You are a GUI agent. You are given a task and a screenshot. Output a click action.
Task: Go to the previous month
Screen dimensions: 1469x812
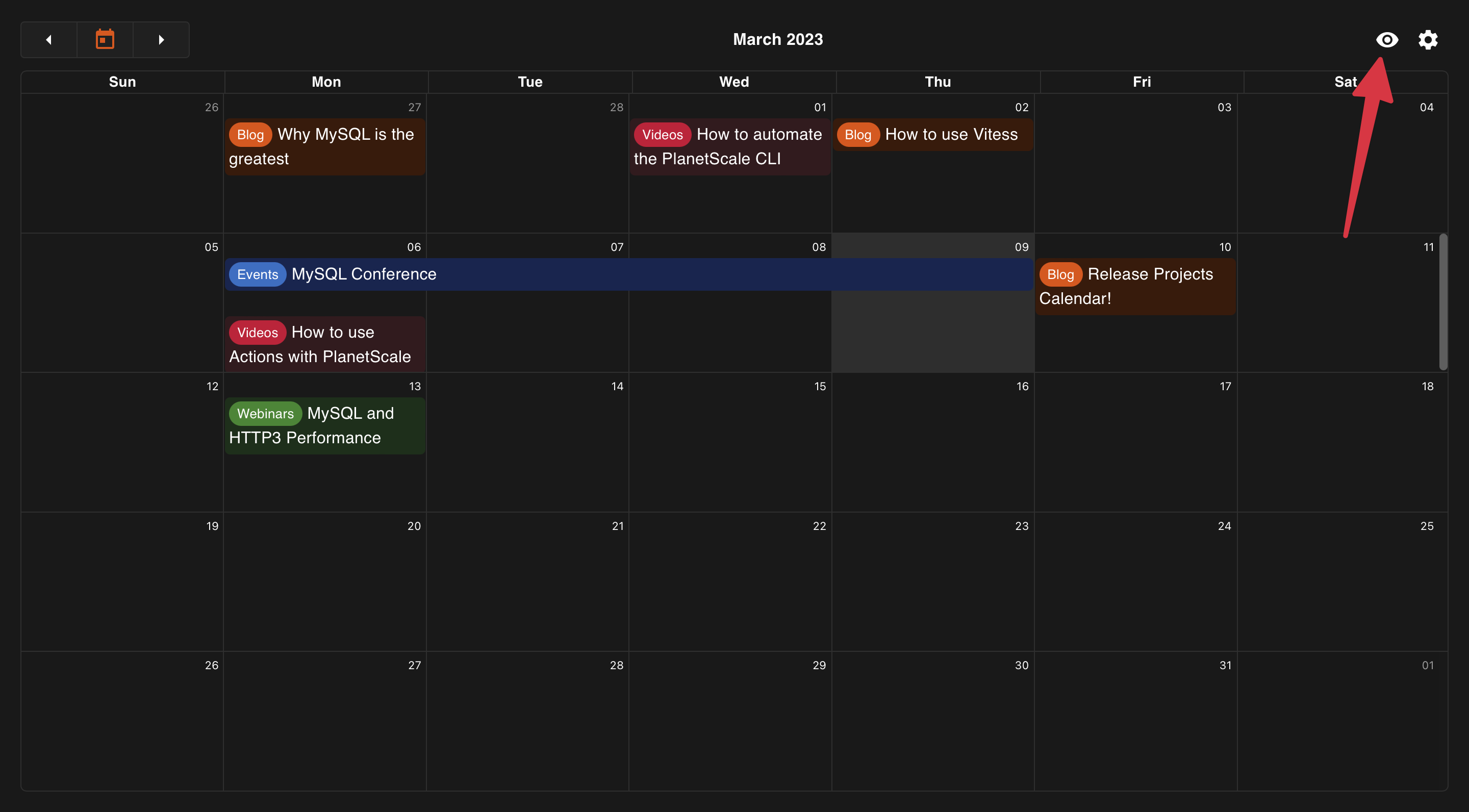click(48, 39)
